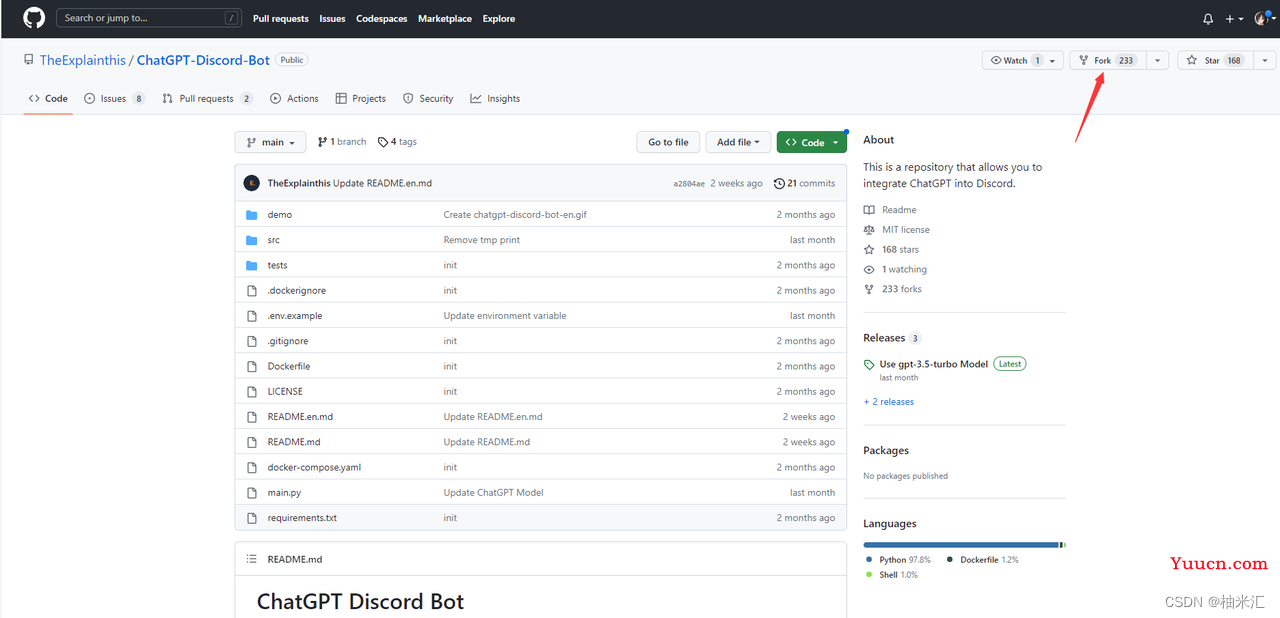View the 1 branch link
This screenshot has height=618, width=1280.
342,142
